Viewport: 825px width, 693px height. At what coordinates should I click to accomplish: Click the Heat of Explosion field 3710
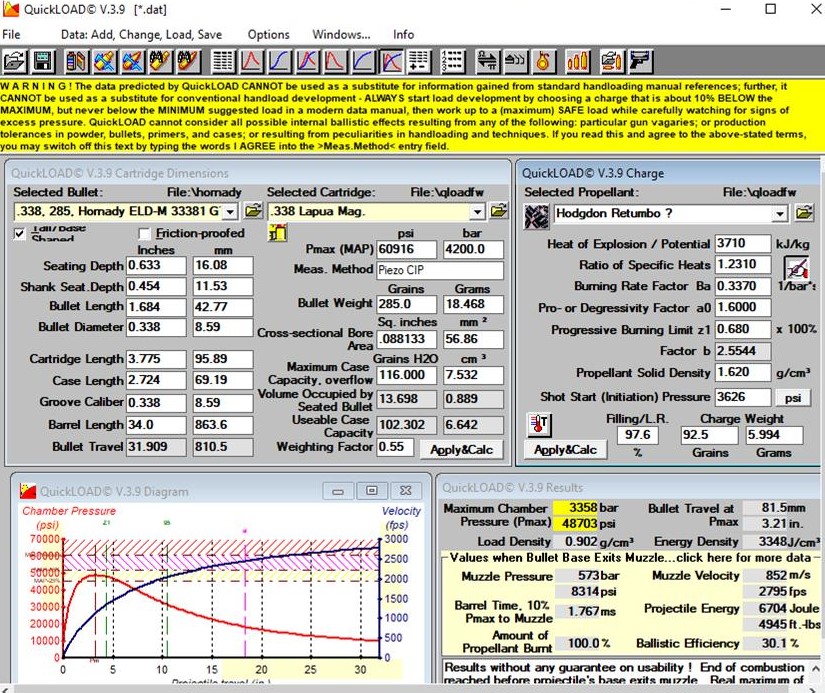[x=742, y=243]
